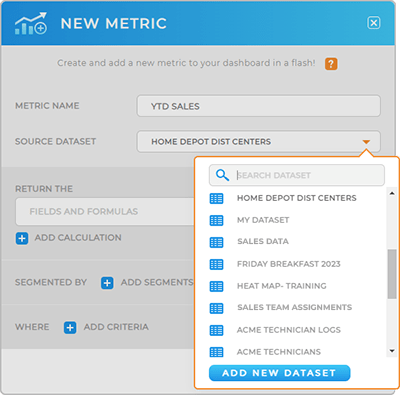Viewport: 400px width, 395px height.
Task: Pick FRIDAY BREAKFAST 2023 dataset
Action: tap(289, 264)
